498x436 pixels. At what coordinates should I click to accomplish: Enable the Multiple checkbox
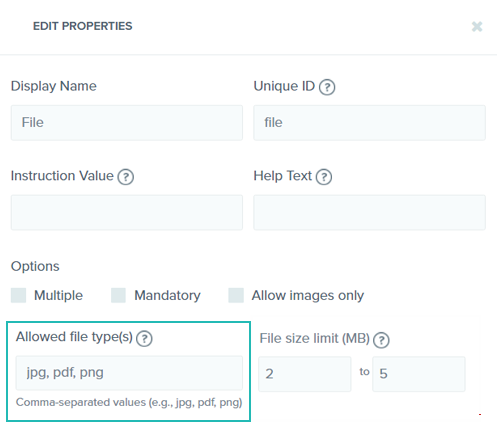click(18, 295)
